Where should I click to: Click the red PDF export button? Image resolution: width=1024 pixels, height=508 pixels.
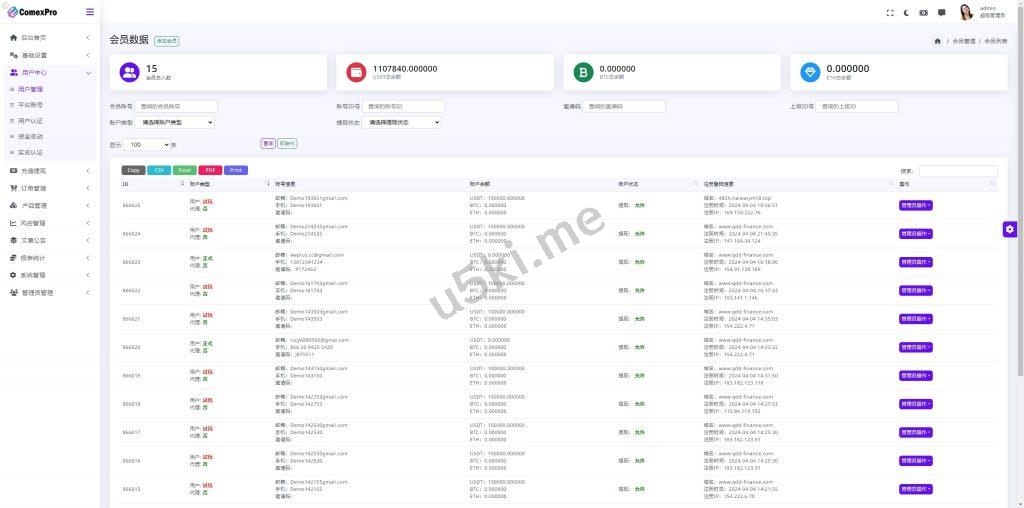210,170
